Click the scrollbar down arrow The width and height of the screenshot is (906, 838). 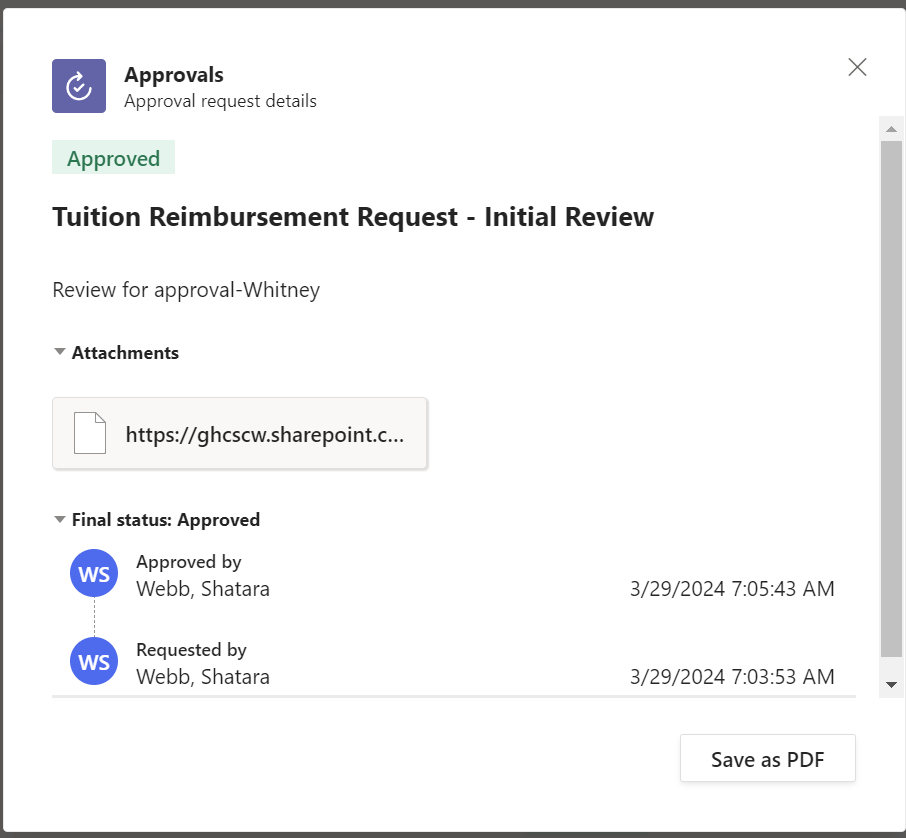tap(891, 685)
